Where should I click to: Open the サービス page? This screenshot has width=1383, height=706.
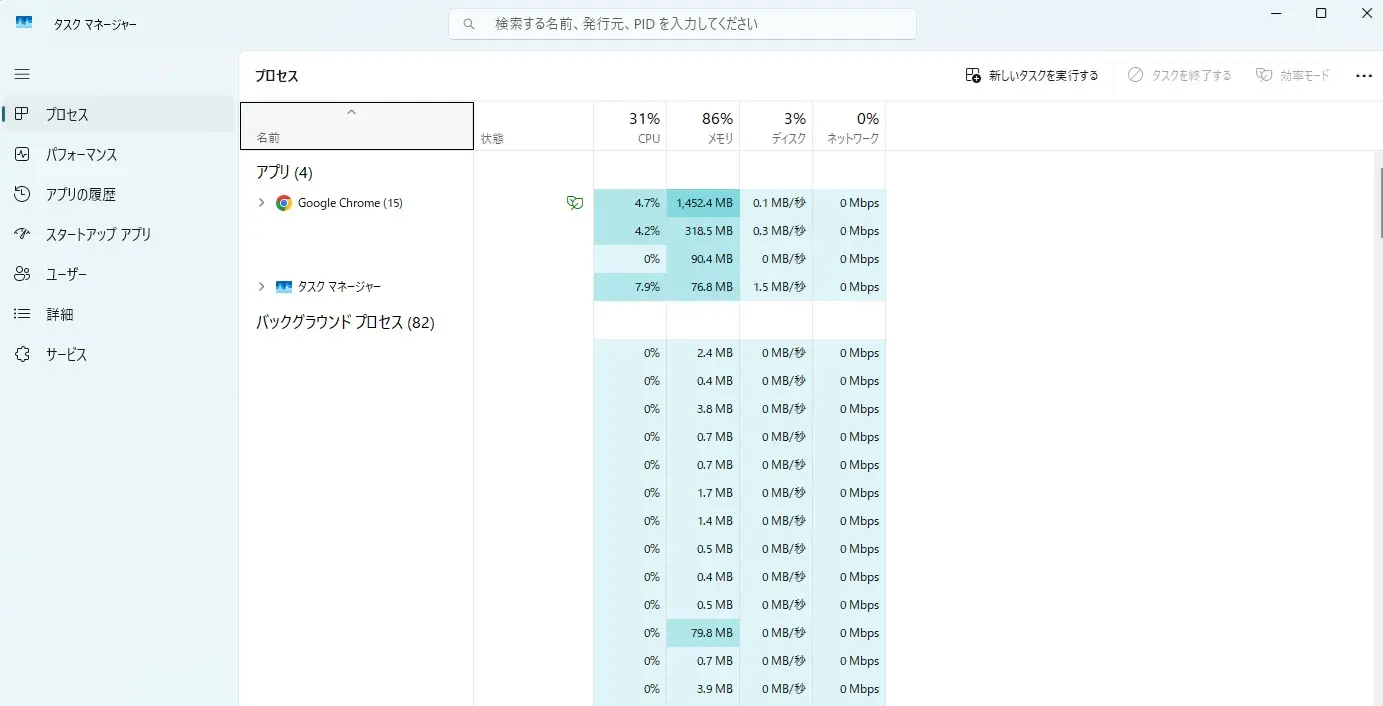point(118,354)
